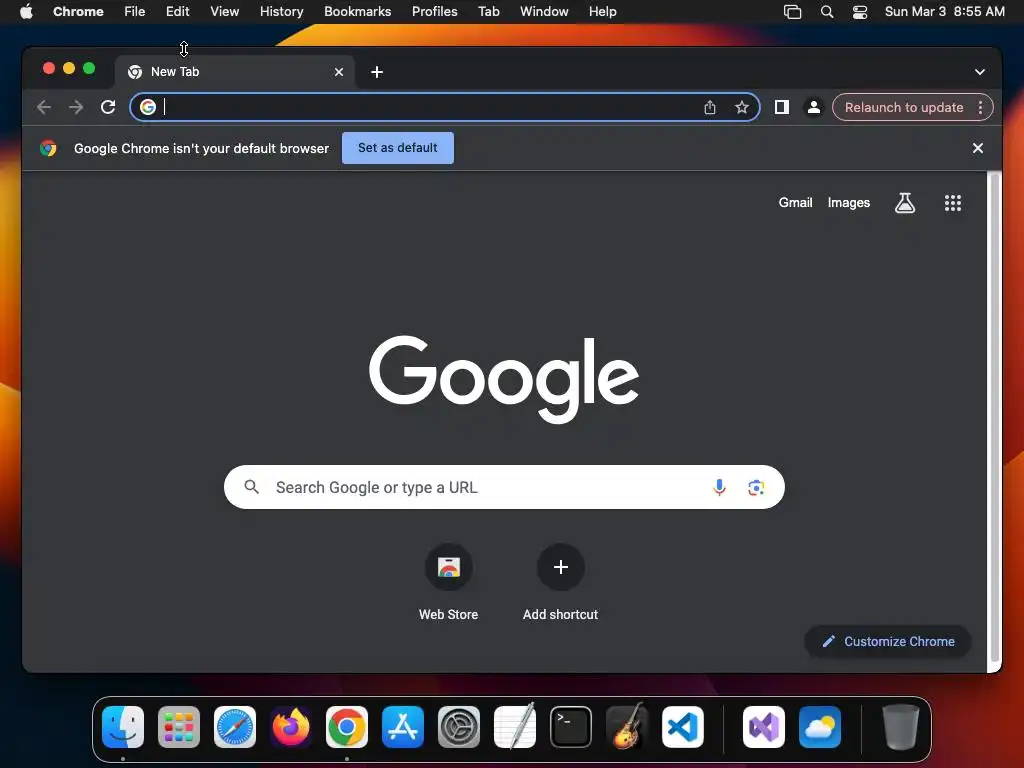The image size is (1024, 768).
Task: Click the page vertical scrollbar
Action: 995,418
